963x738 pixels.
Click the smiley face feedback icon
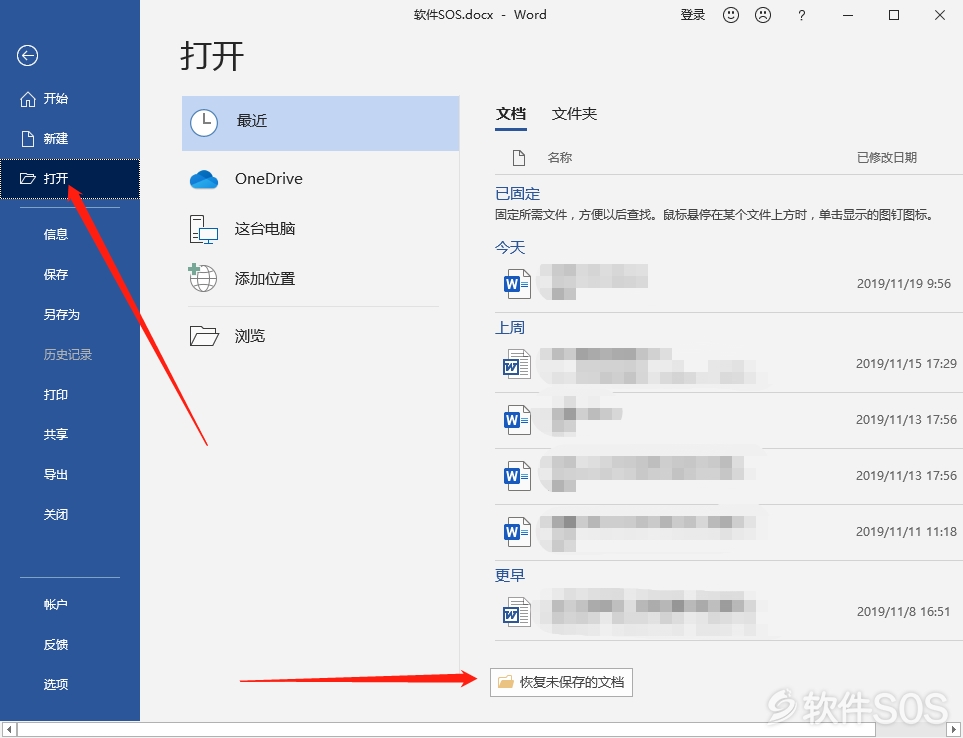click(730, 15)
